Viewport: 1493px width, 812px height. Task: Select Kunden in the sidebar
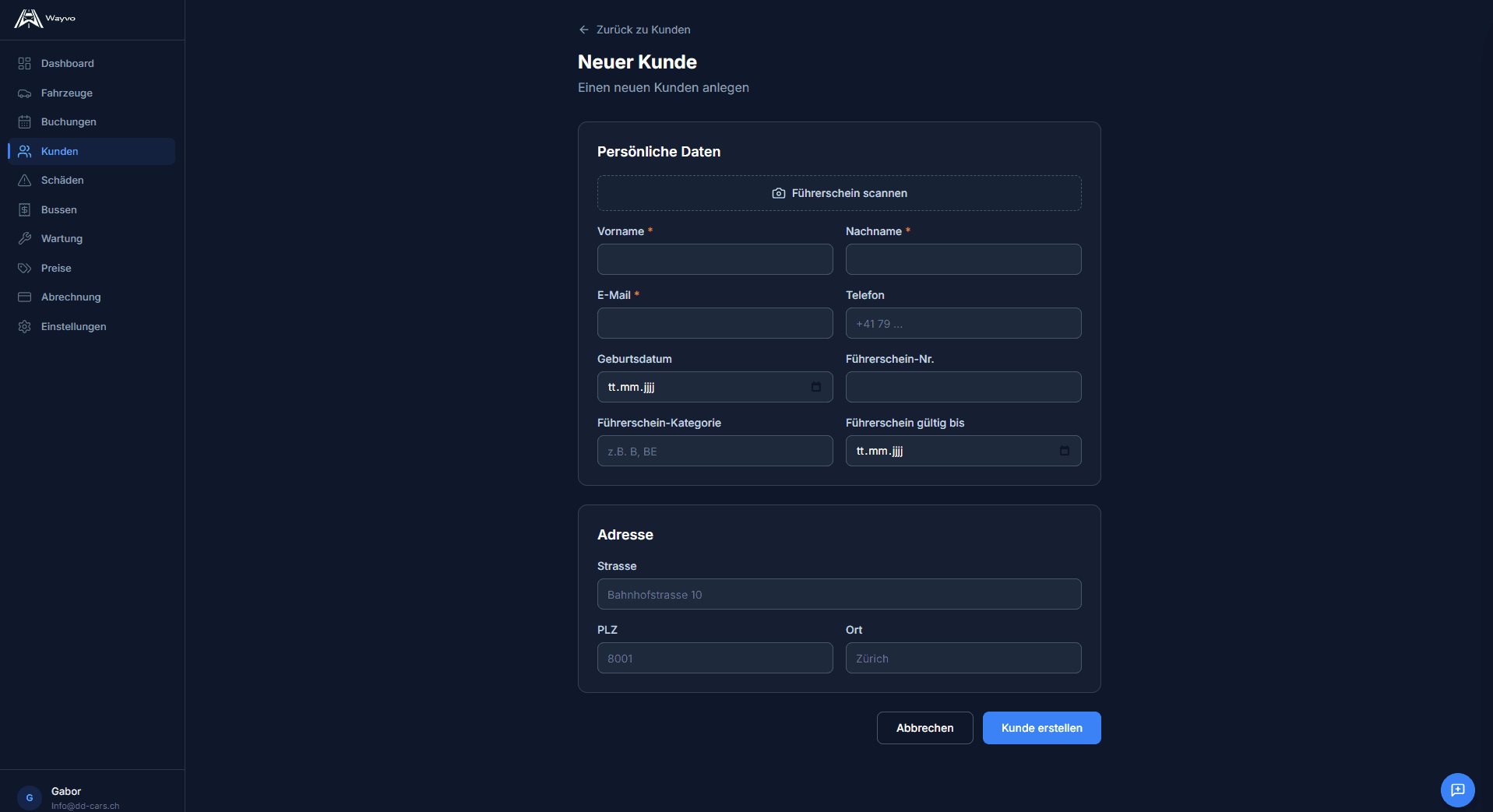[x=60, y=152]
